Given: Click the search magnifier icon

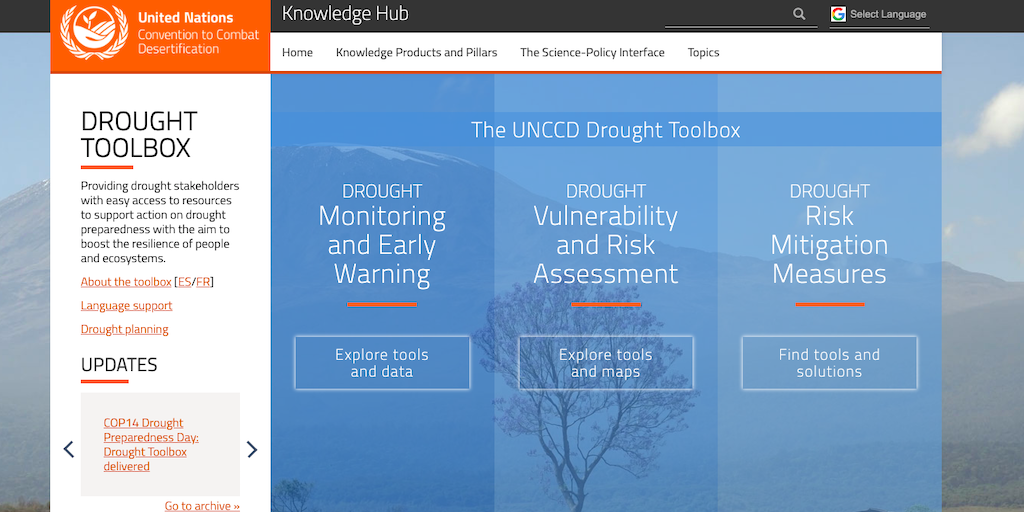Looking at the screenshot, I should 799,14.
